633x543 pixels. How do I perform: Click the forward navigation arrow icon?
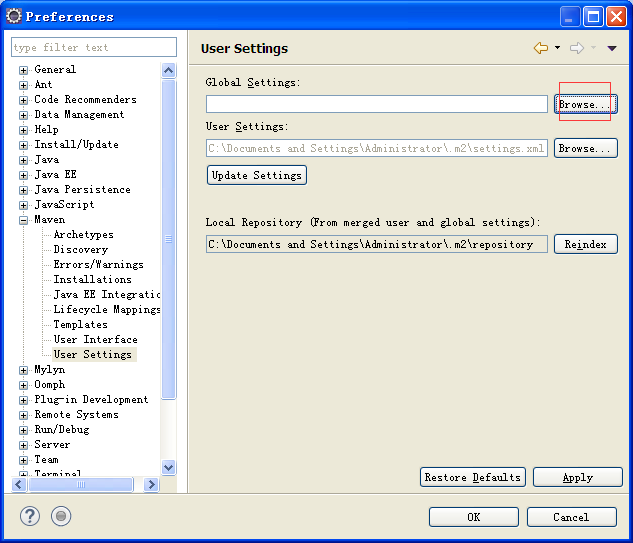click(x=577, y=48)
